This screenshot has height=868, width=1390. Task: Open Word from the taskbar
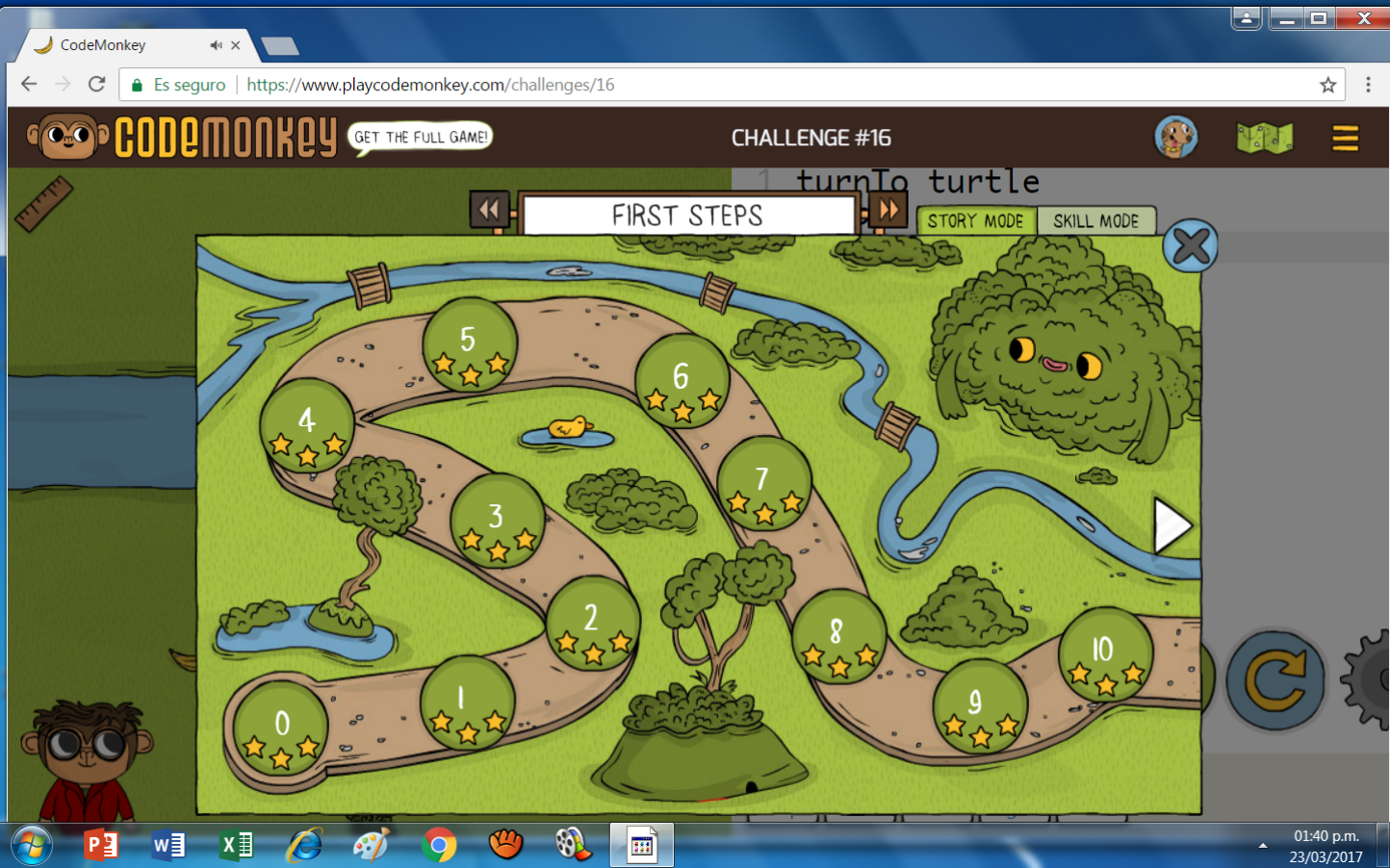pyautogui.click(x=167, y=846)
